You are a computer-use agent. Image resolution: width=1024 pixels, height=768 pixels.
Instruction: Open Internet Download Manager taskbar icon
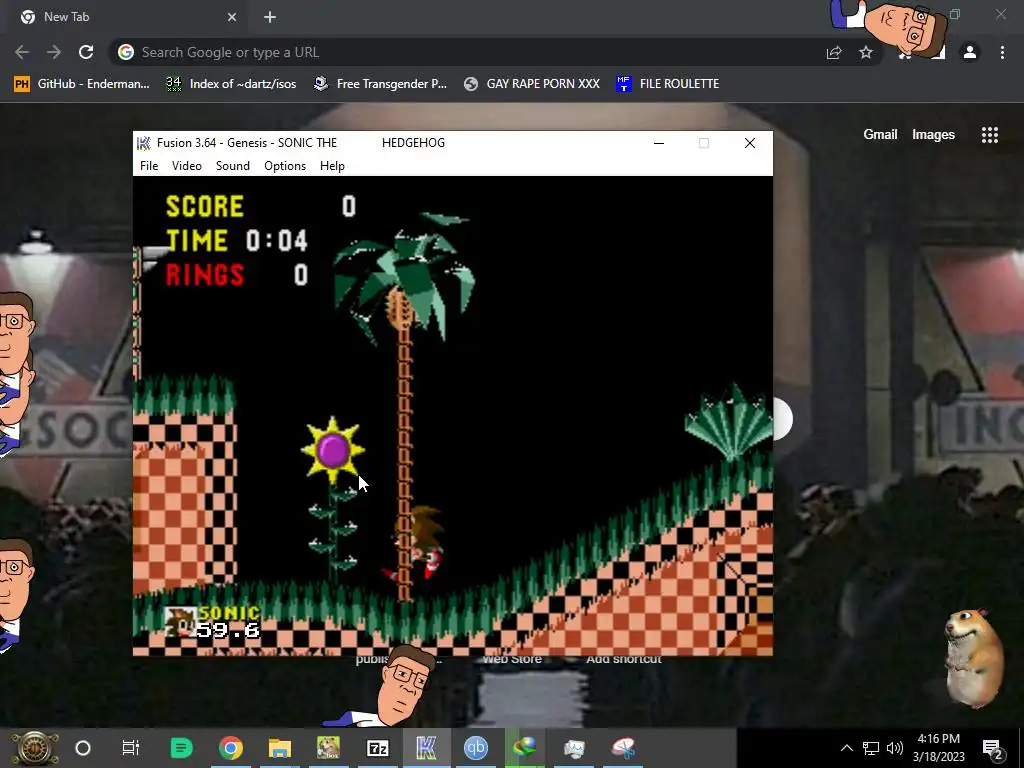click(524, 748)
